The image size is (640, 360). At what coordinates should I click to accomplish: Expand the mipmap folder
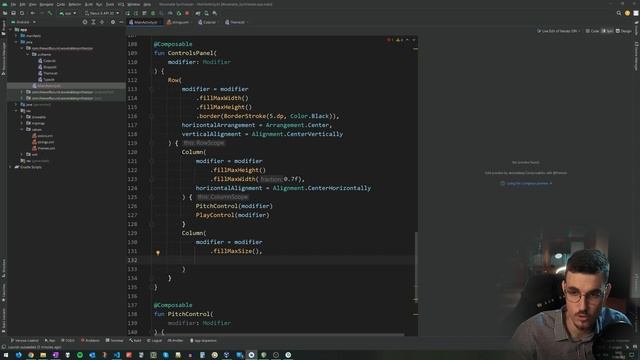pyautogui.click(x=22, y=123)
